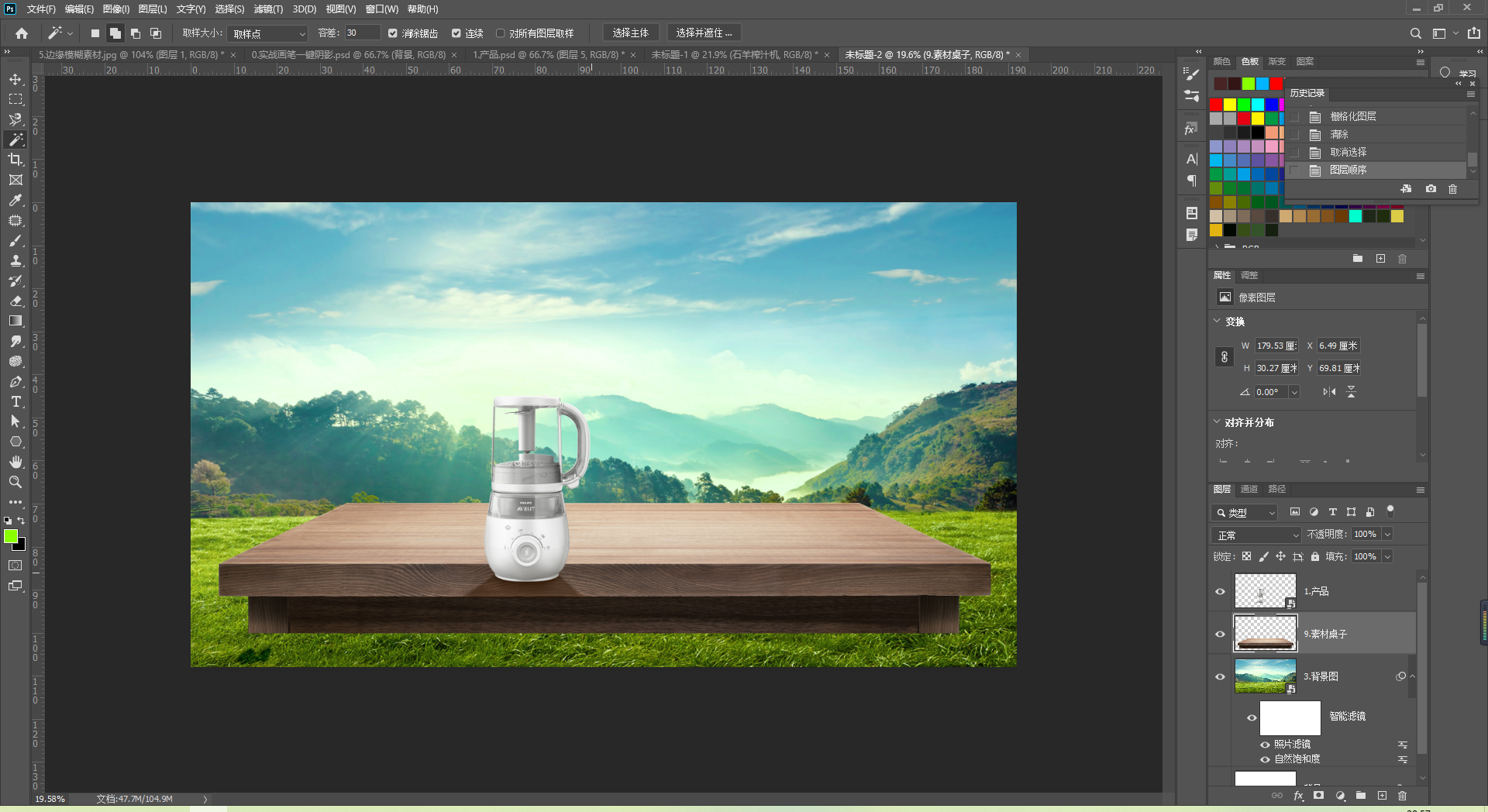The height and width of the screenshot is (812, 1488).
Task: Hide the 3.背景图 layer
Action: pos(1221,677)
